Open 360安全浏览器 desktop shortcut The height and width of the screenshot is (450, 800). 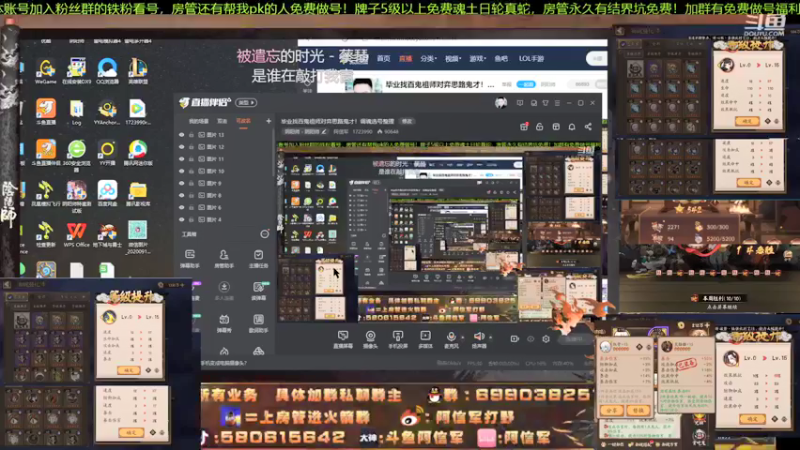77,153
